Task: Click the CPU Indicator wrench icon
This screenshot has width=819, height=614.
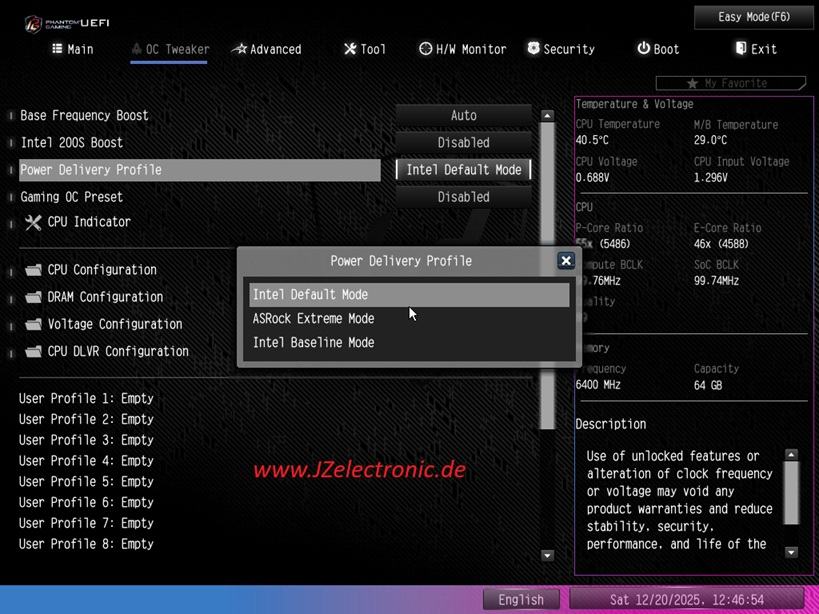Action: [x=33, y=223]
